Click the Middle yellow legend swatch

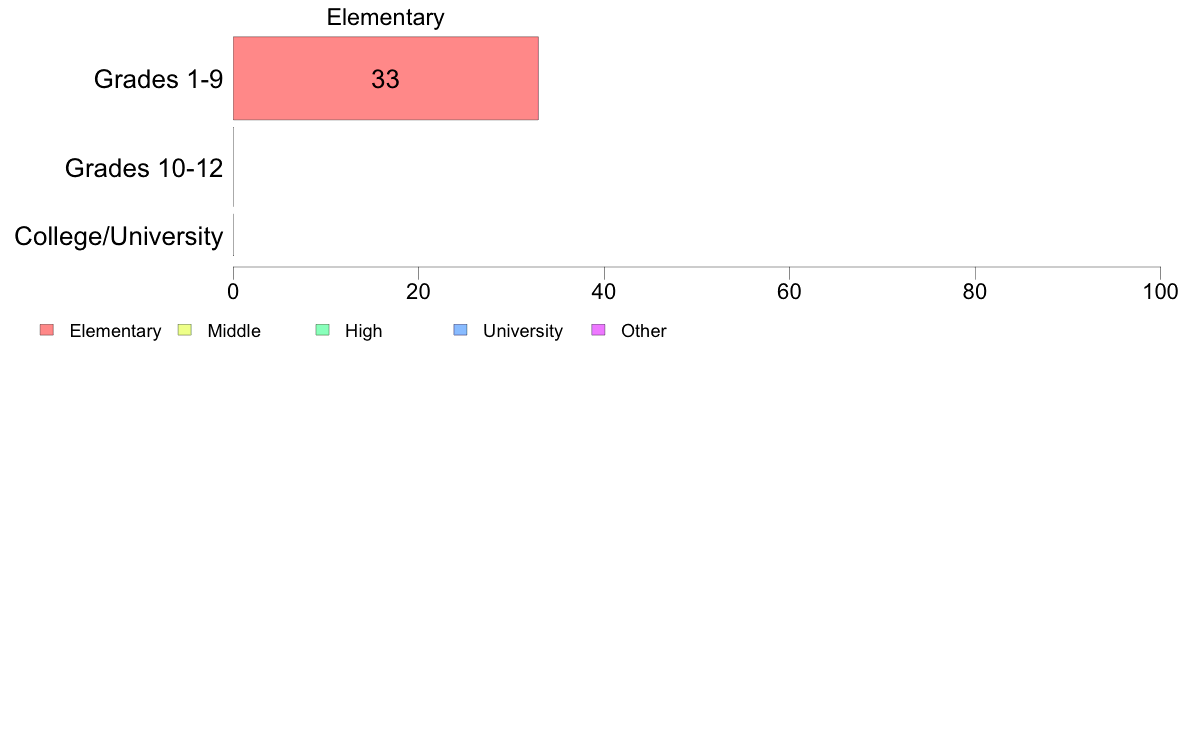click(x=184, y=330)
